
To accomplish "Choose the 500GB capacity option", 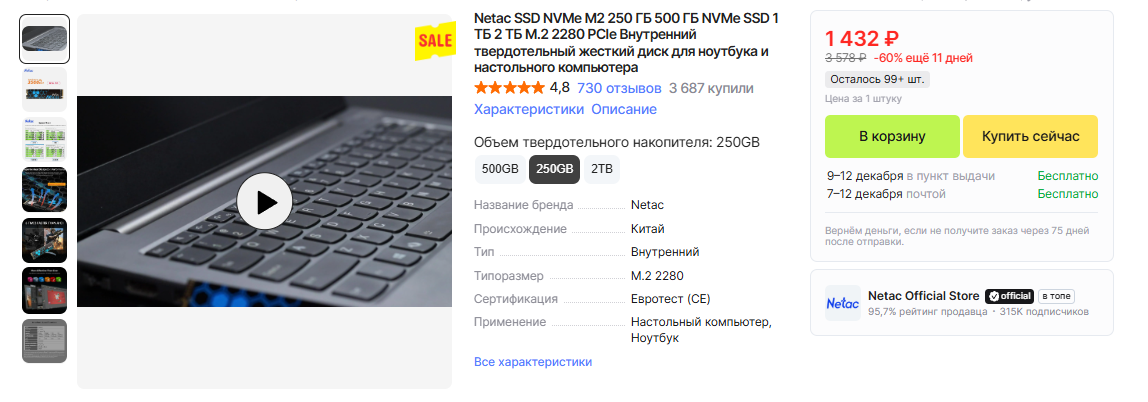I will point(500,169).
